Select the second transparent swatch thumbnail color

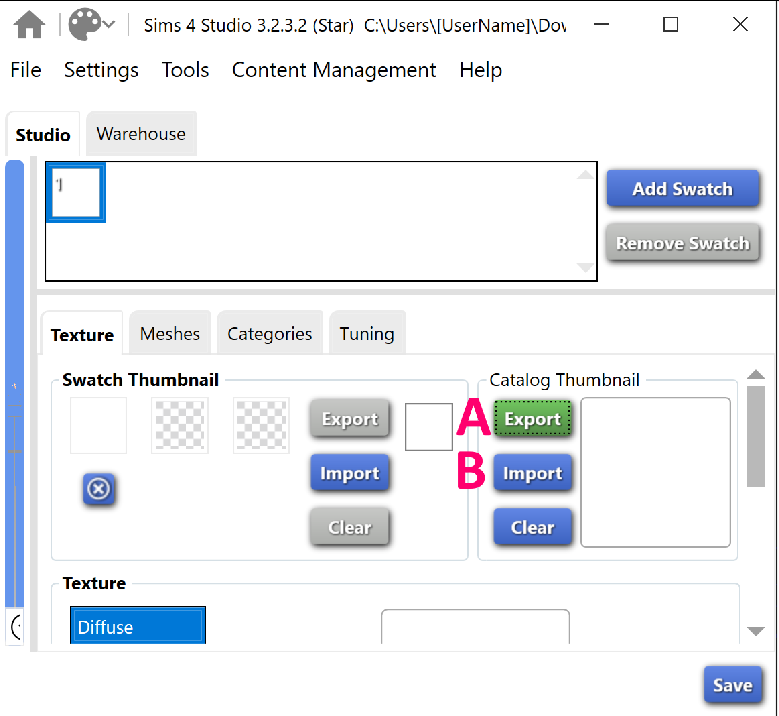coord(180,425)
